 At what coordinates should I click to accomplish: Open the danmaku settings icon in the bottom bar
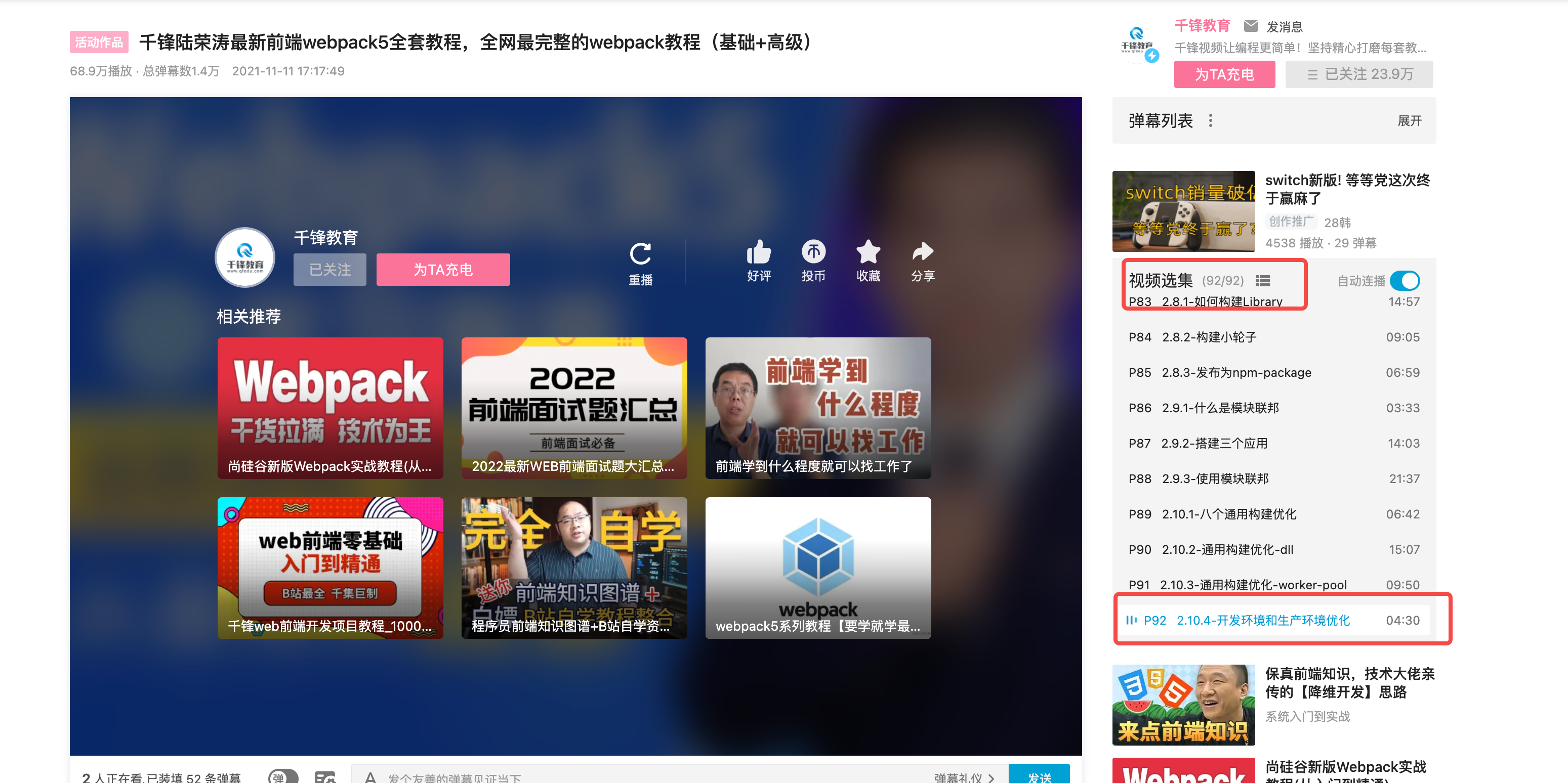tap(325, 777)
